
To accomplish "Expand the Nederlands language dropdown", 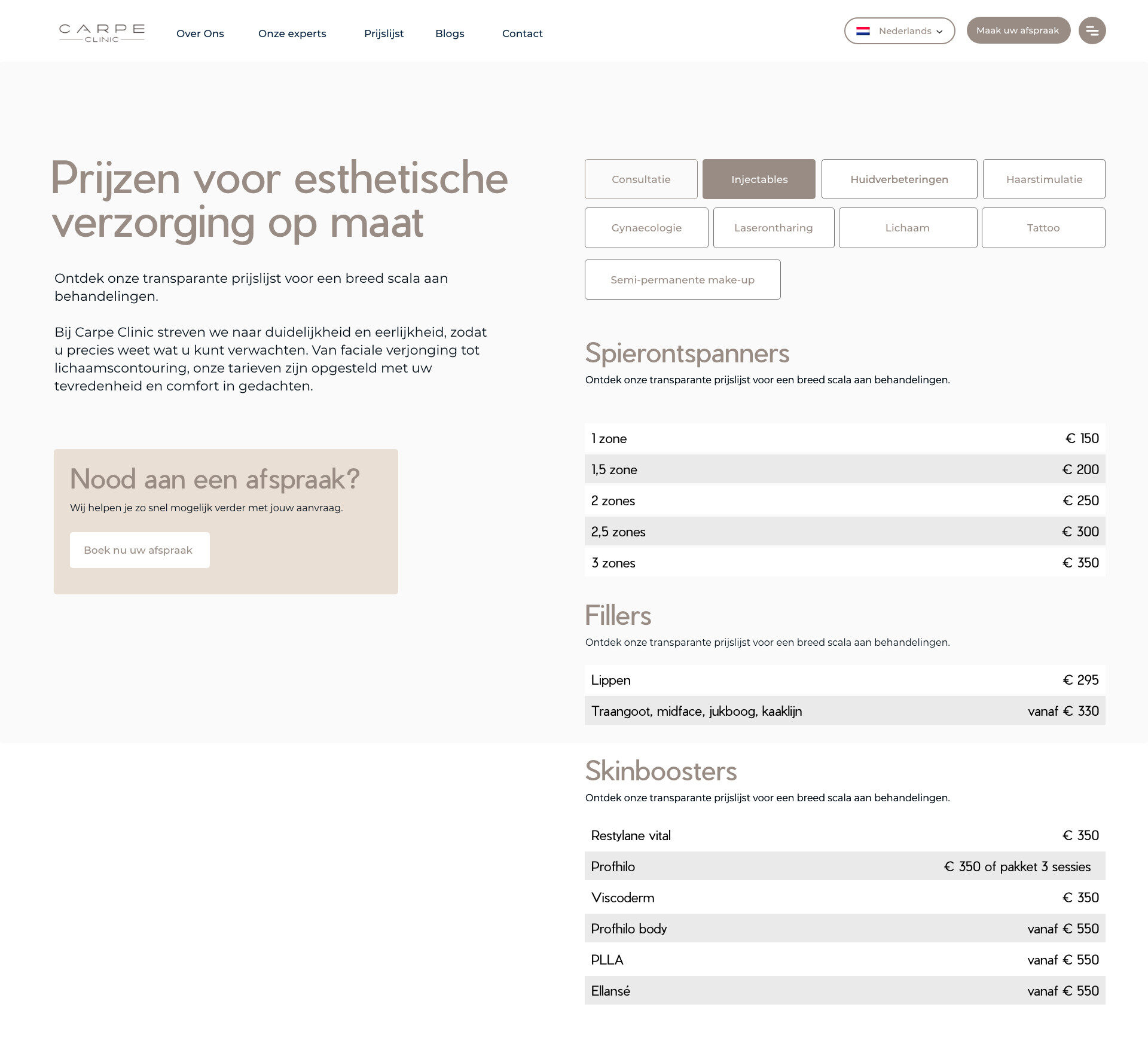I will [x=899, y=31].
